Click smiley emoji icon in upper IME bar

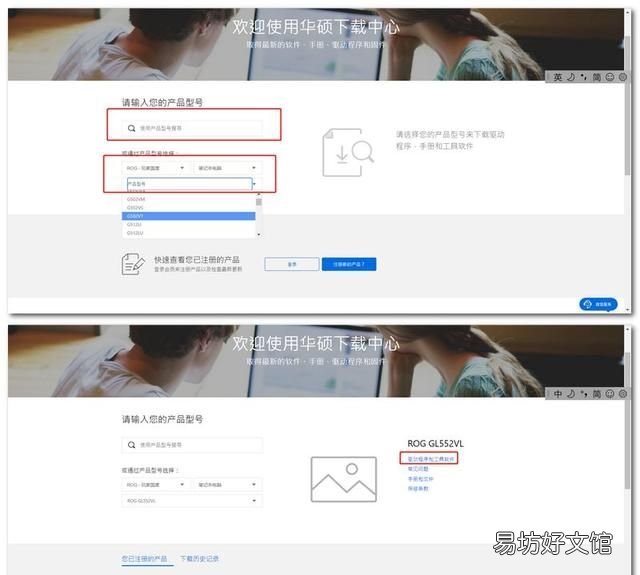coord(610,77)
